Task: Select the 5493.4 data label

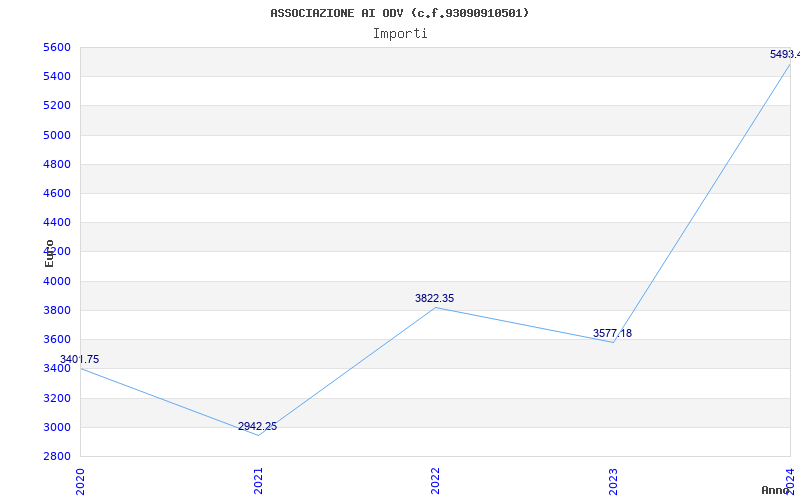Action: (x=785, y=54)
